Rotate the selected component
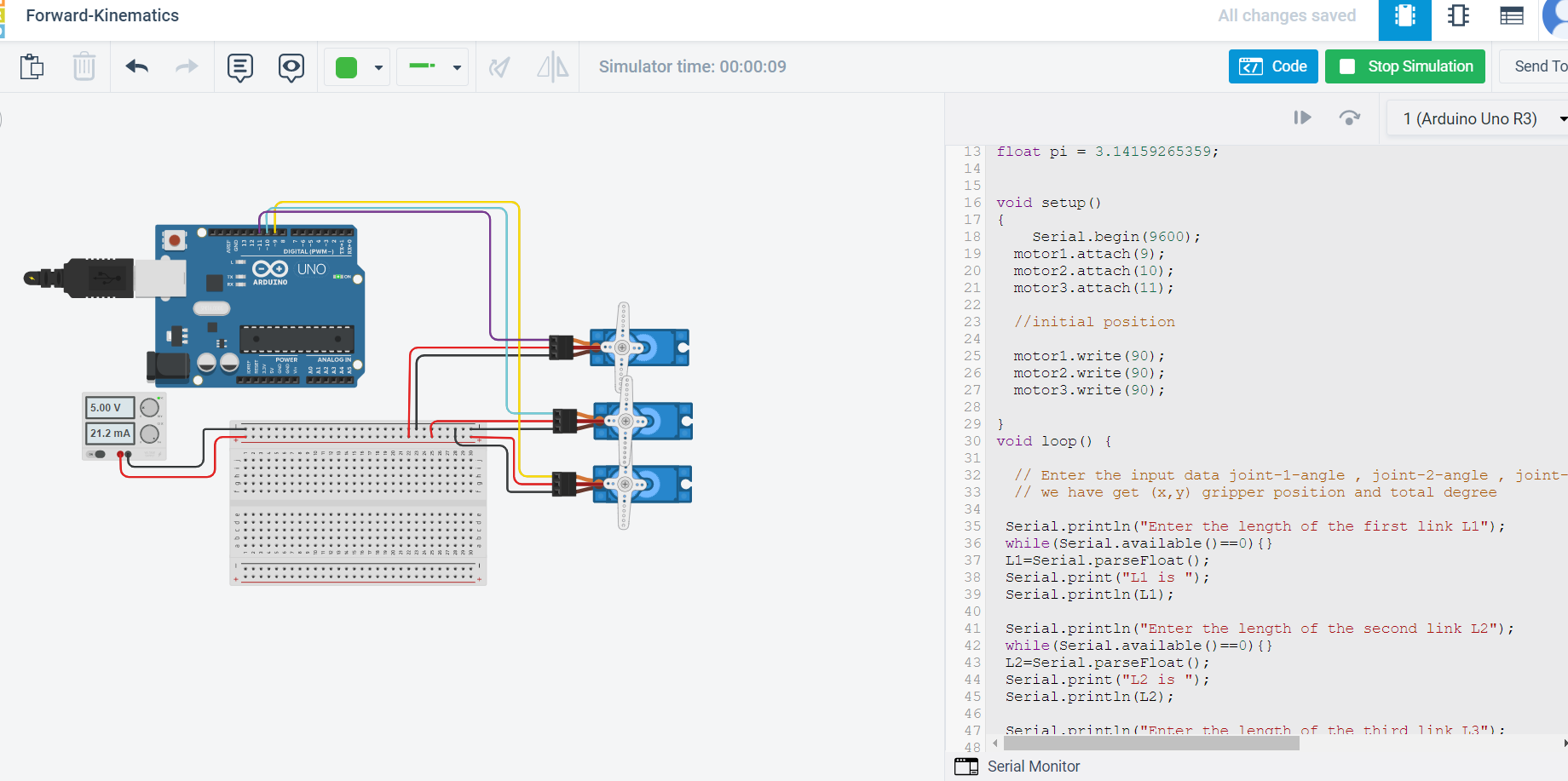This screenshot has width=1568, height=781. click(499, 66)
